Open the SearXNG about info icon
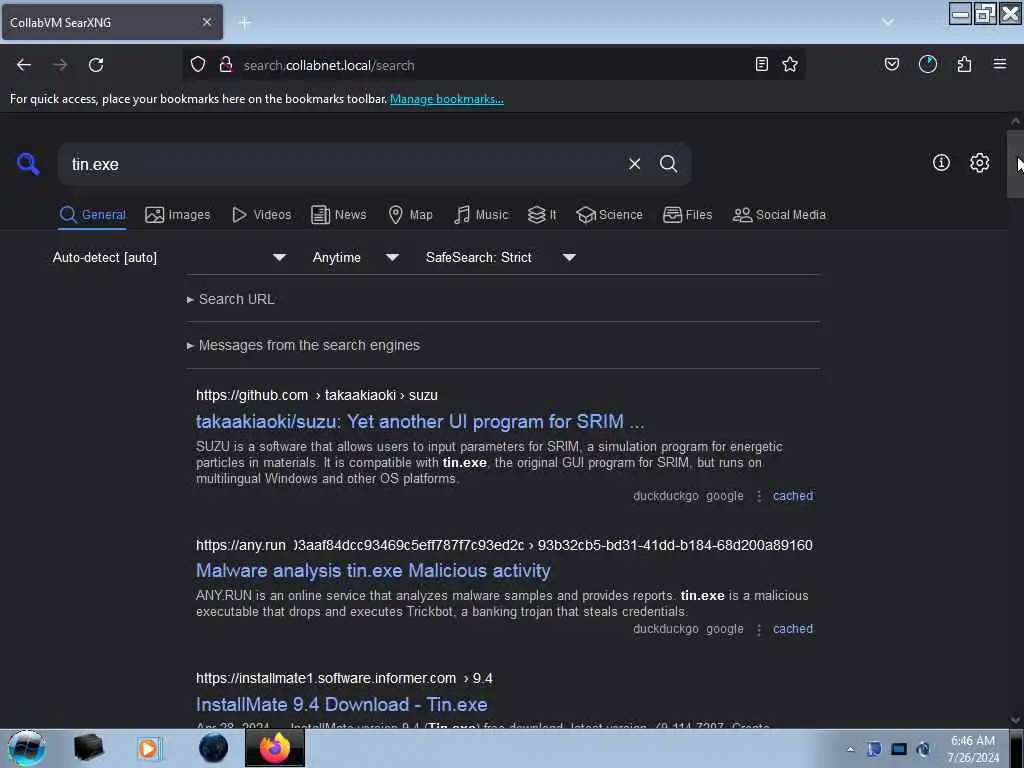Viewport: 1024px width, 768px height. click(941, 163)
